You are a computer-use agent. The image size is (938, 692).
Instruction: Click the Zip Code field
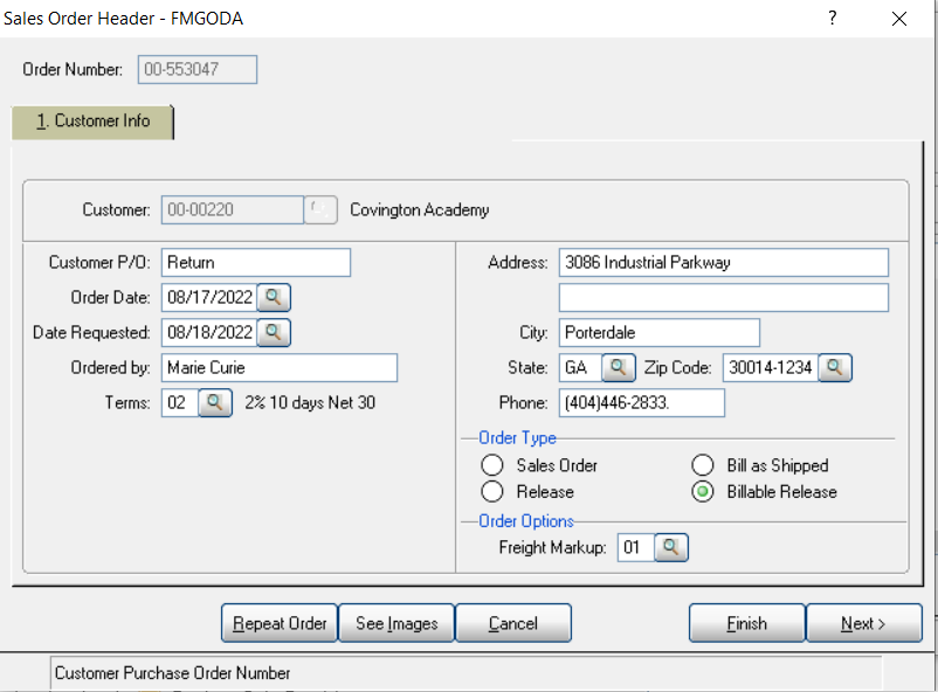point(770,367)
